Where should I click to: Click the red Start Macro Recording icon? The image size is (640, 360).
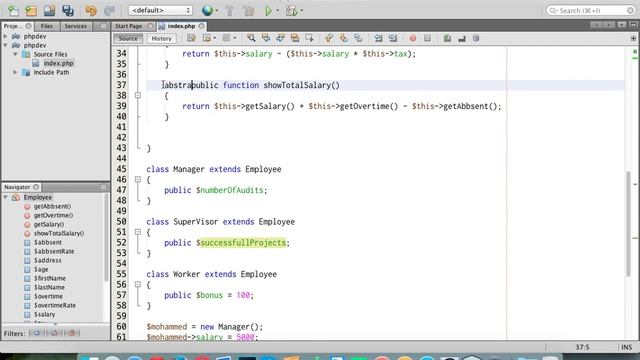(x=413, y=38)
